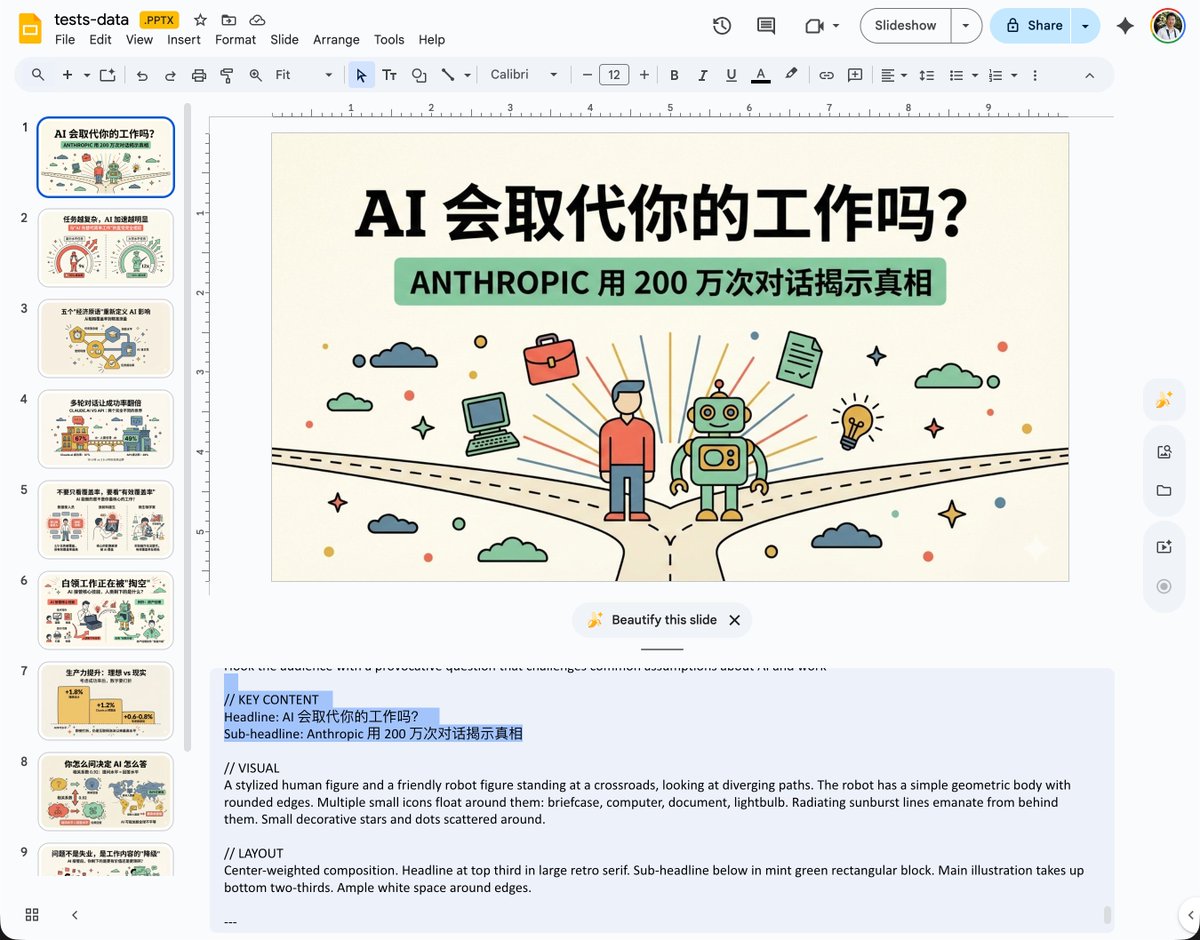Screen dimensions: 1200x940
Task: Open the Share options dropdown arrow
Action: pos(1085,26)
